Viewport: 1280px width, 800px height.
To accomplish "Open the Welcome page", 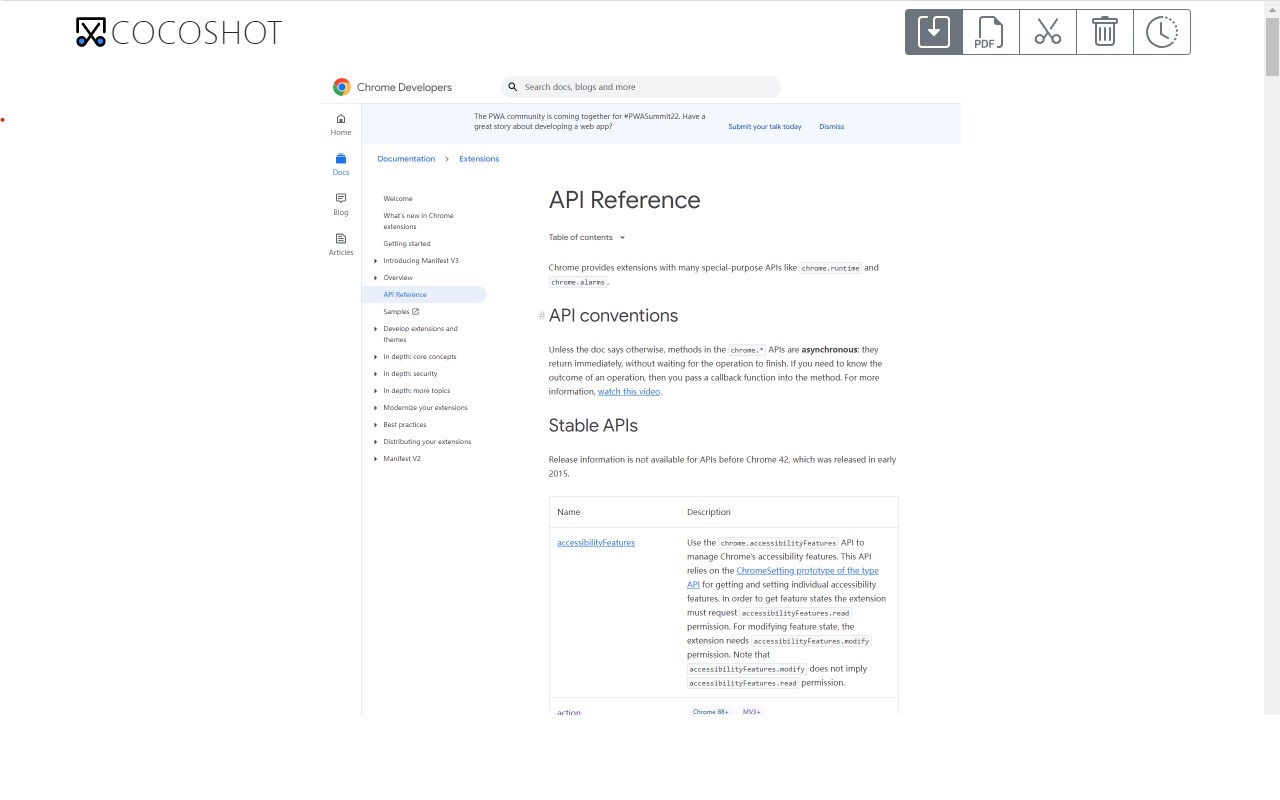I will (x=398, y=199).
